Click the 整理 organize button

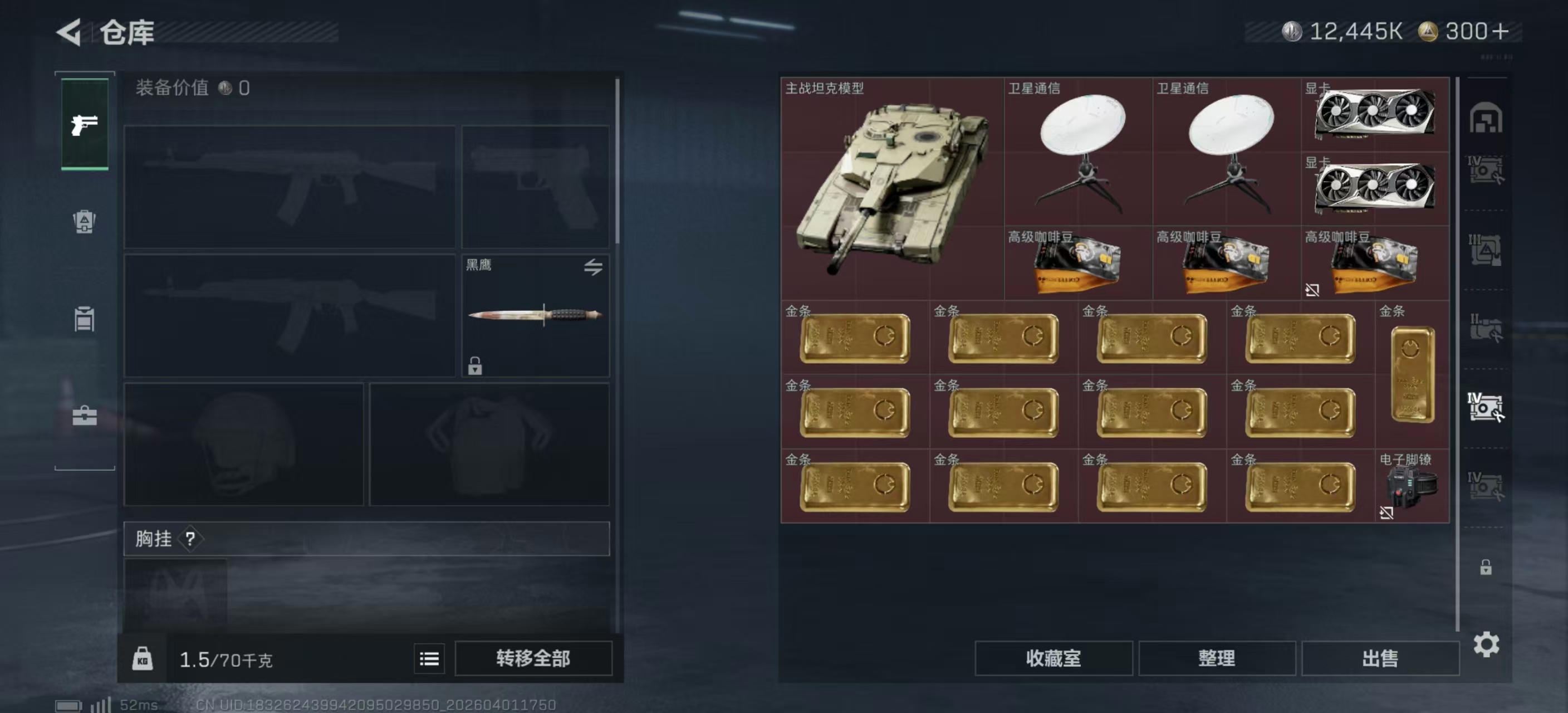[1217, 658]
